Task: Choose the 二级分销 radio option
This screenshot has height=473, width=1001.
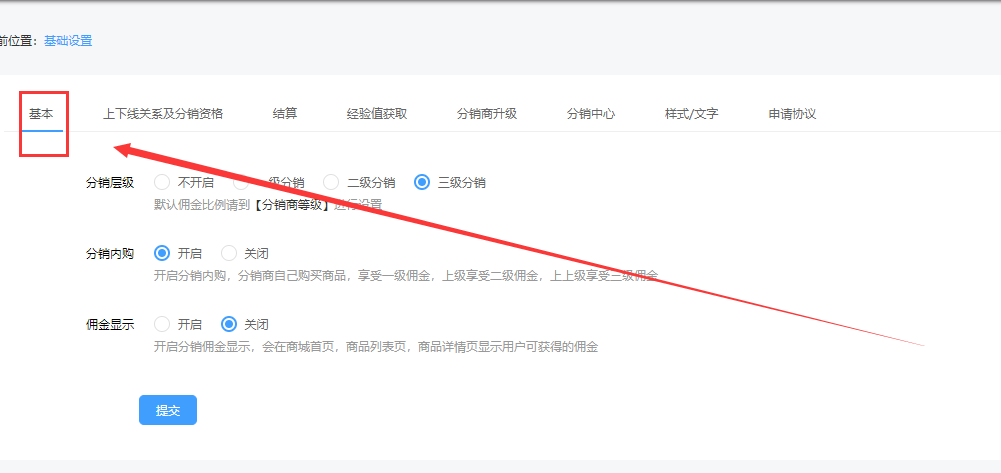Action: tap(331, 182)
